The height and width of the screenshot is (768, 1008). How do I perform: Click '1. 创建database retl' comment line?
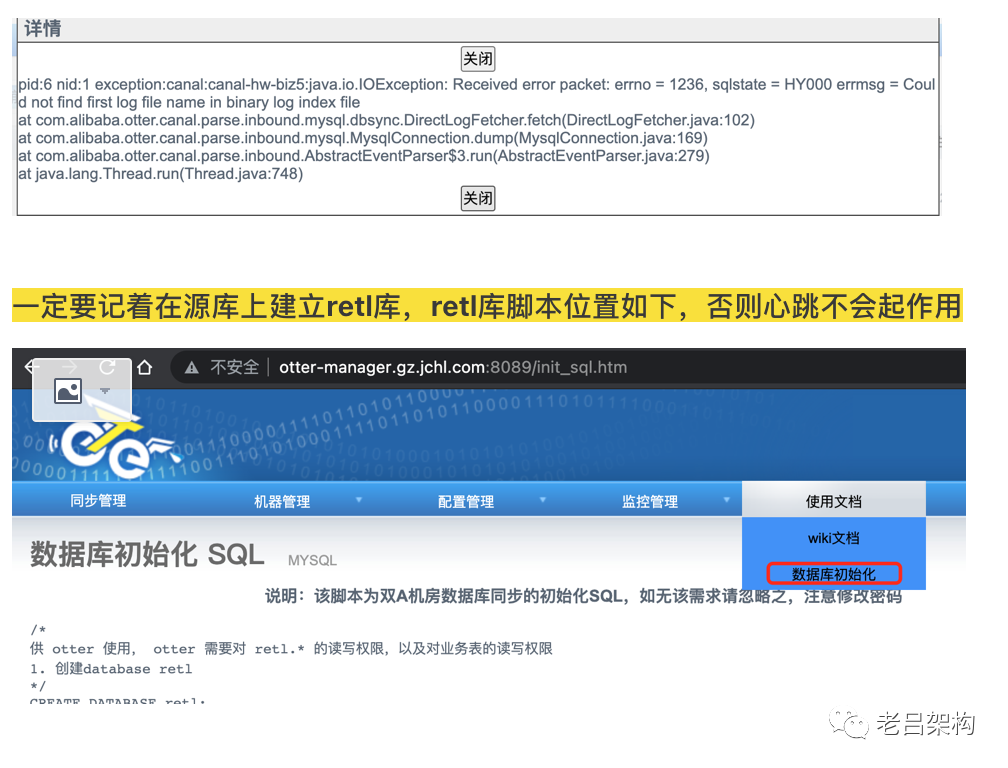pyautogui.click(x=111, y=668)
